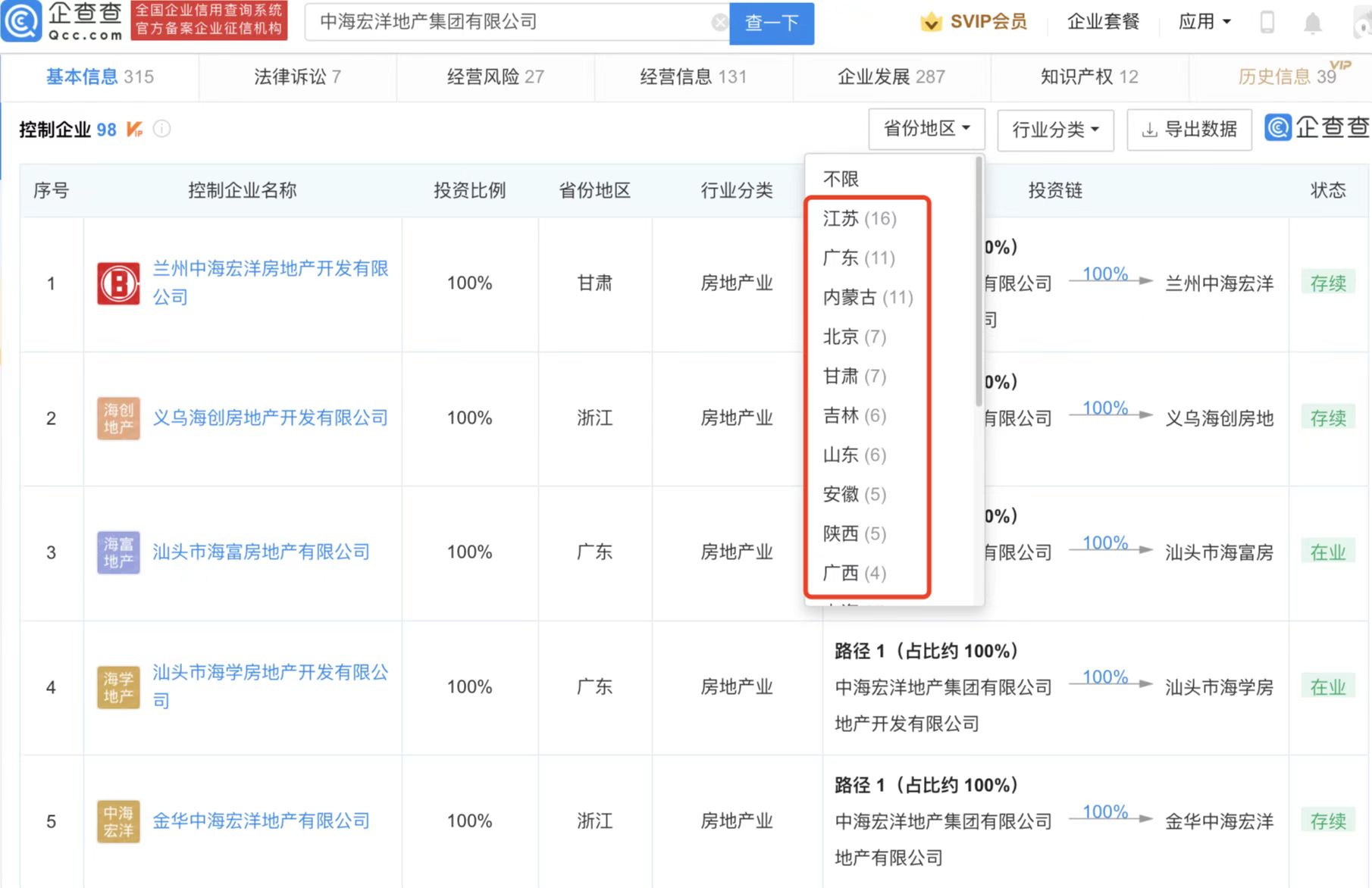Clear the search box with the X icon
Viewport: 1372px width, 888px height.
point(719,23)
